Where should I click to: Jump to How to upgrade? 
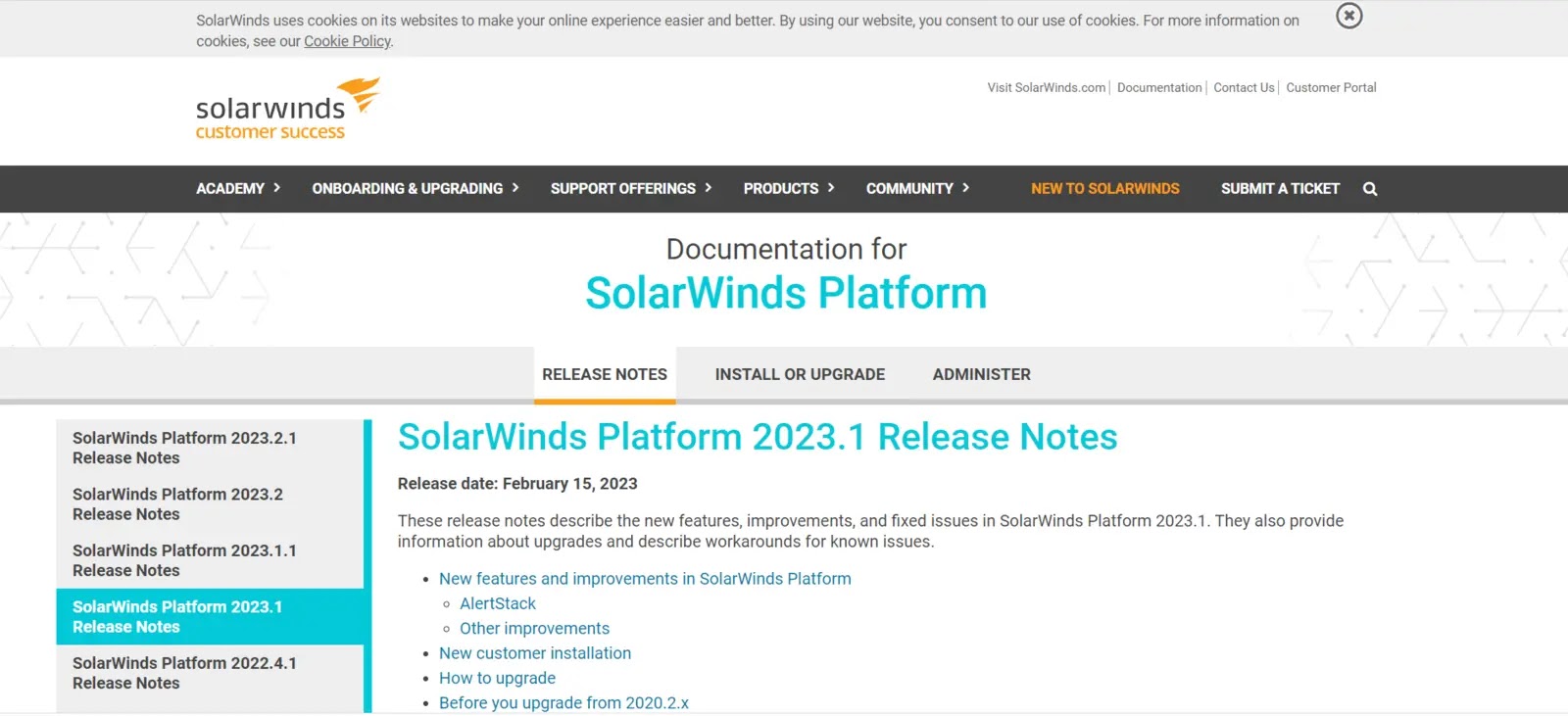click(x=497, y=678)
